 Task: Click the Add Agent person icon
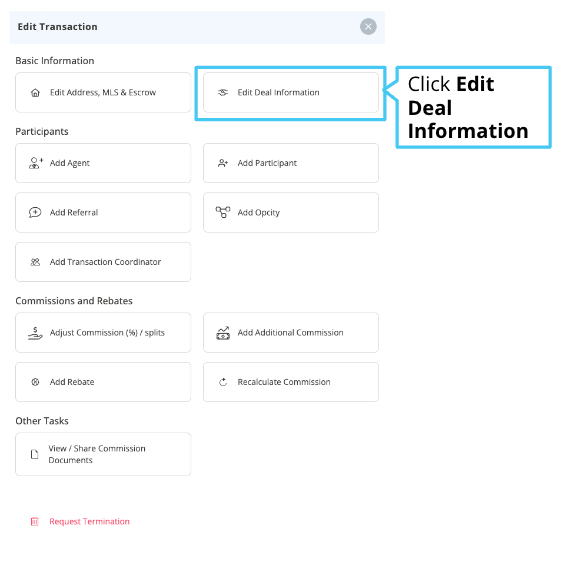click(x=36, y=163)
